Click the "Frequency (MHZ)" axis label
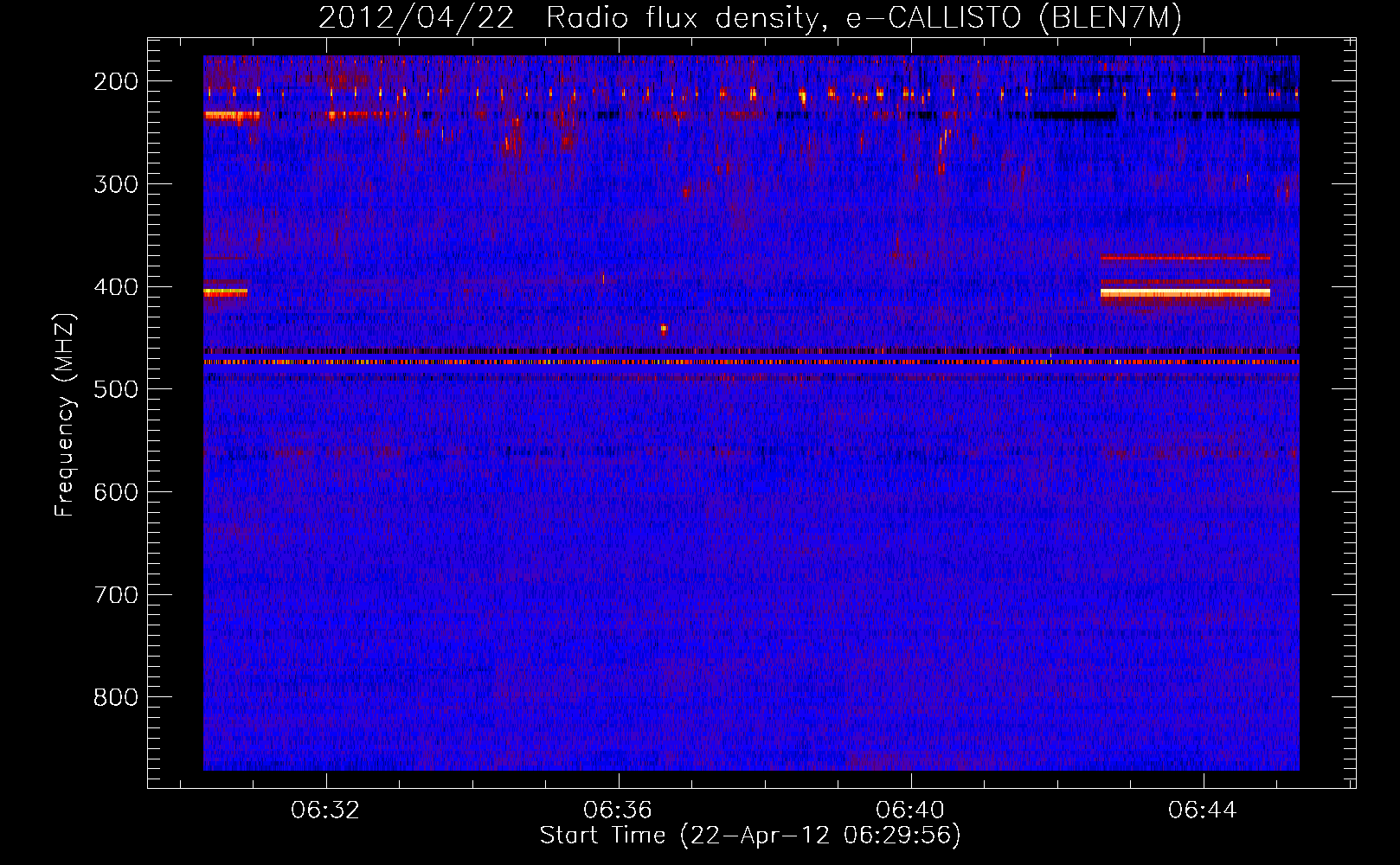 (65, 415)
